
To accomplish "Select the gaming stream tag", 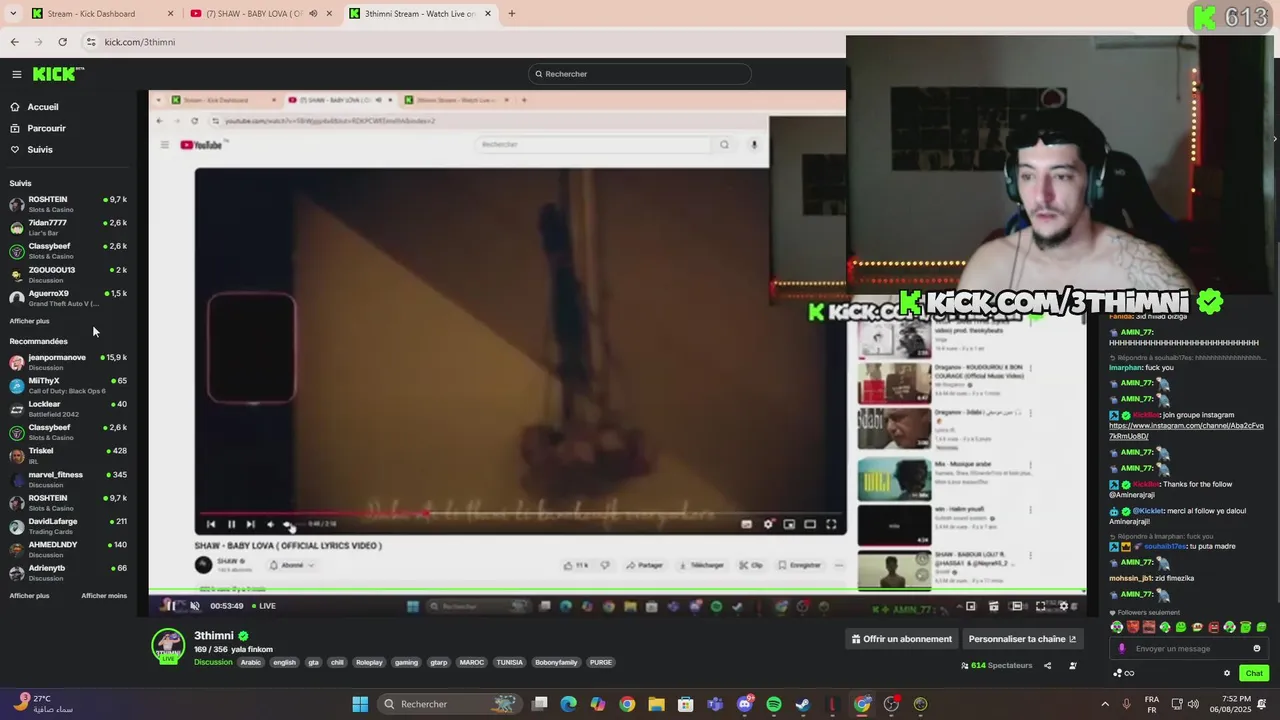I will click(406, 662).
